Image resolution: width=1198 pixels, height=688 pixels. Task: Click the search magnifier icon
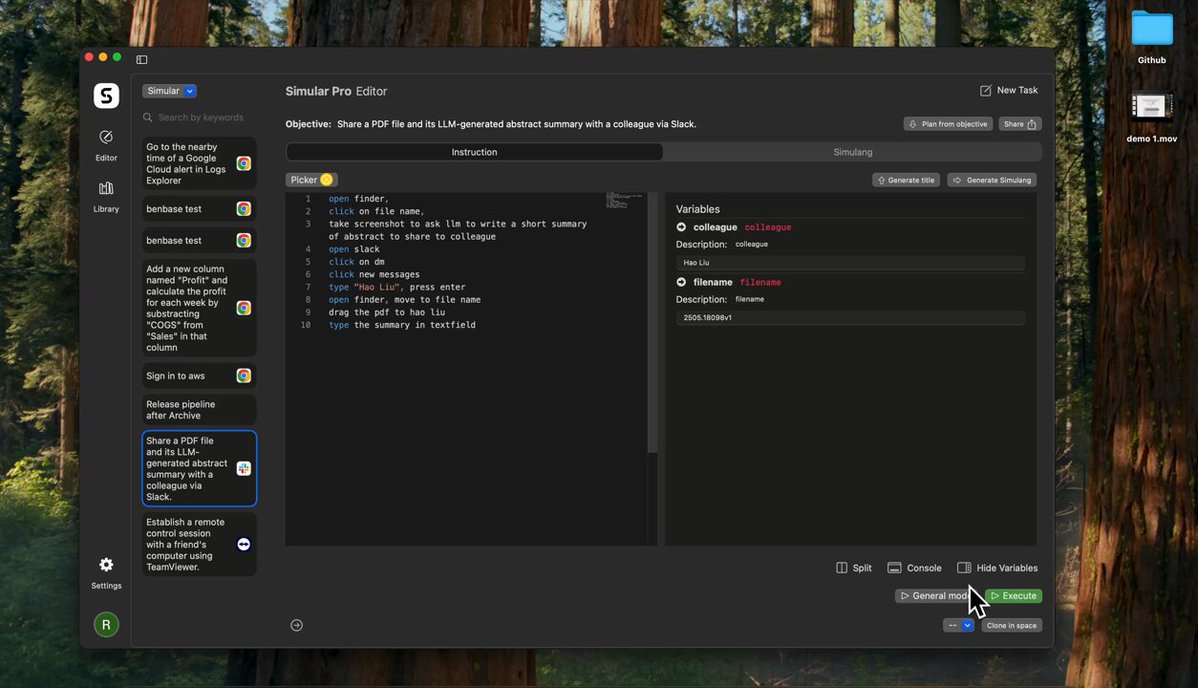pyautogui.click(x=147, y=117)
